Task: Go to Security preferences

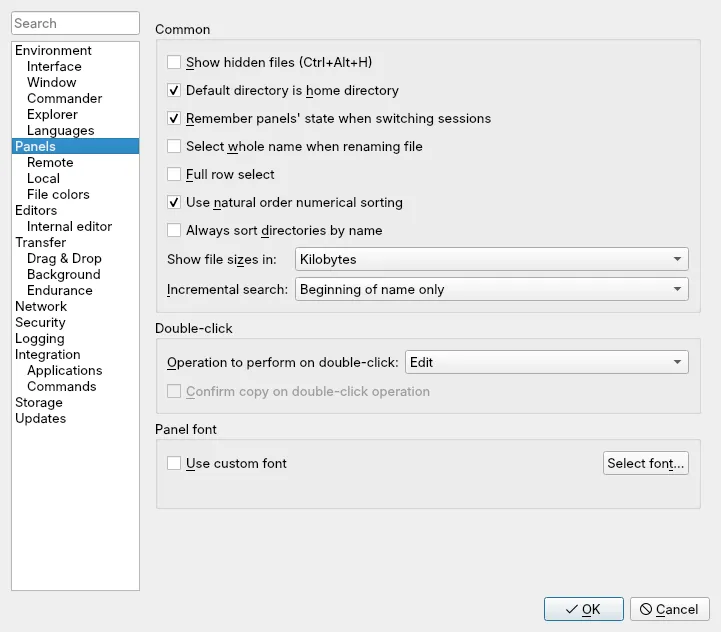Action: [x=40, y=322]
